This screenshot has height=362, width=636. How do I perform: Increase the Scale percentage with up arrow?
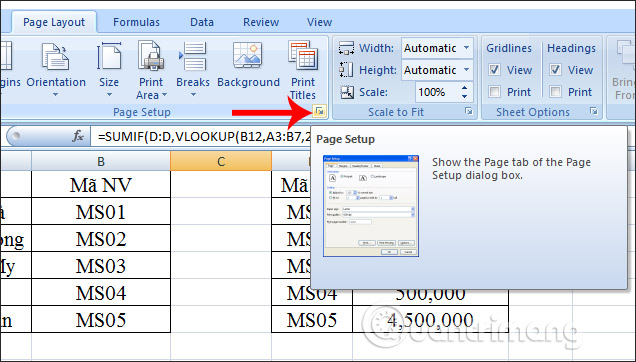coord(465,87)
